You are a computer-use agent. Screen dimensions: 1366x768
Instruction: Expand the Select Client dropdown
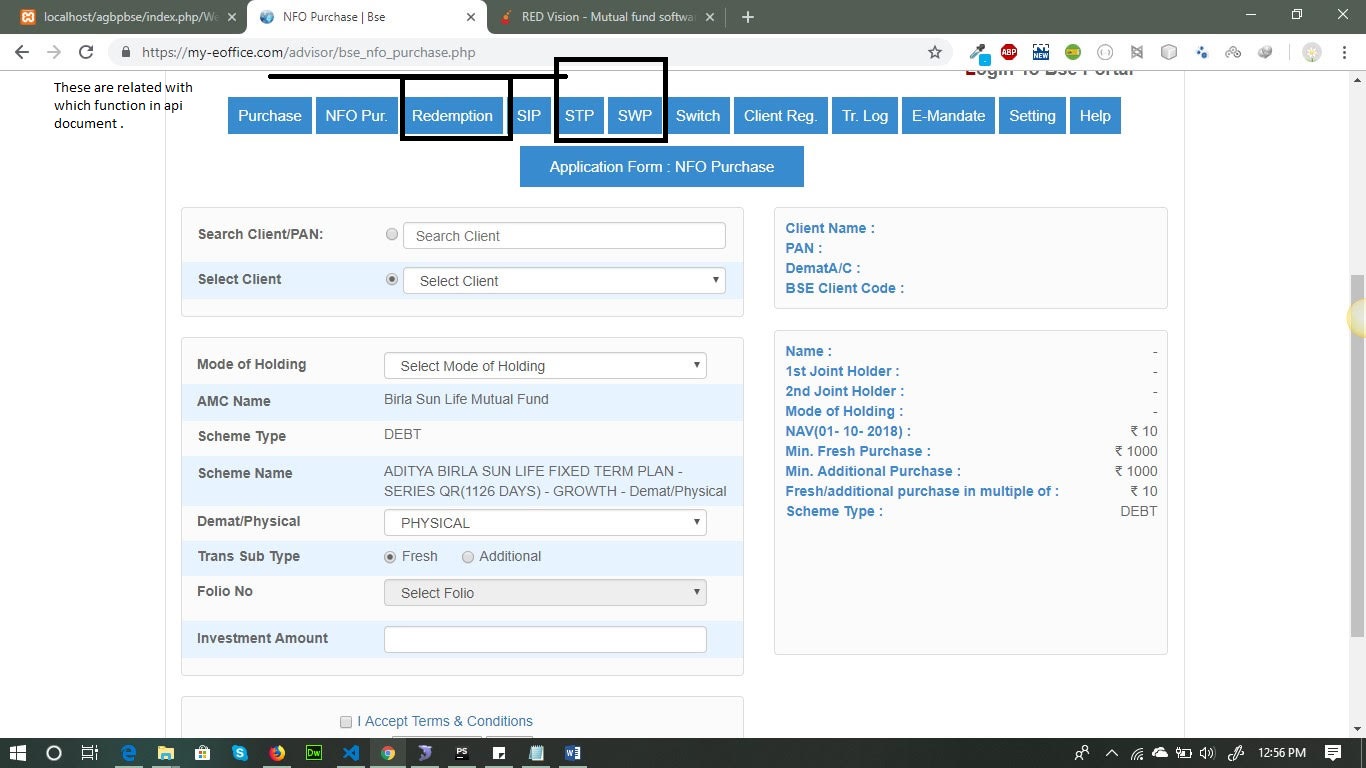564,281
